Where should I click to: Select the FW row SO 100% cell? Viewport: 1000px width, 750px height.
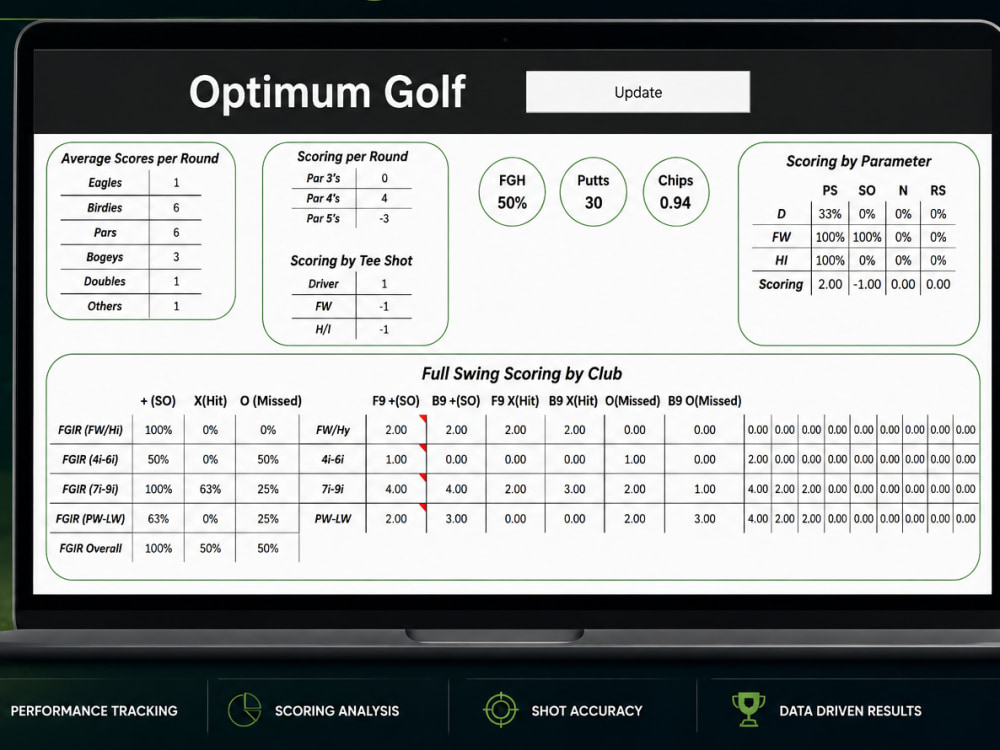click(x=867, y=237)
